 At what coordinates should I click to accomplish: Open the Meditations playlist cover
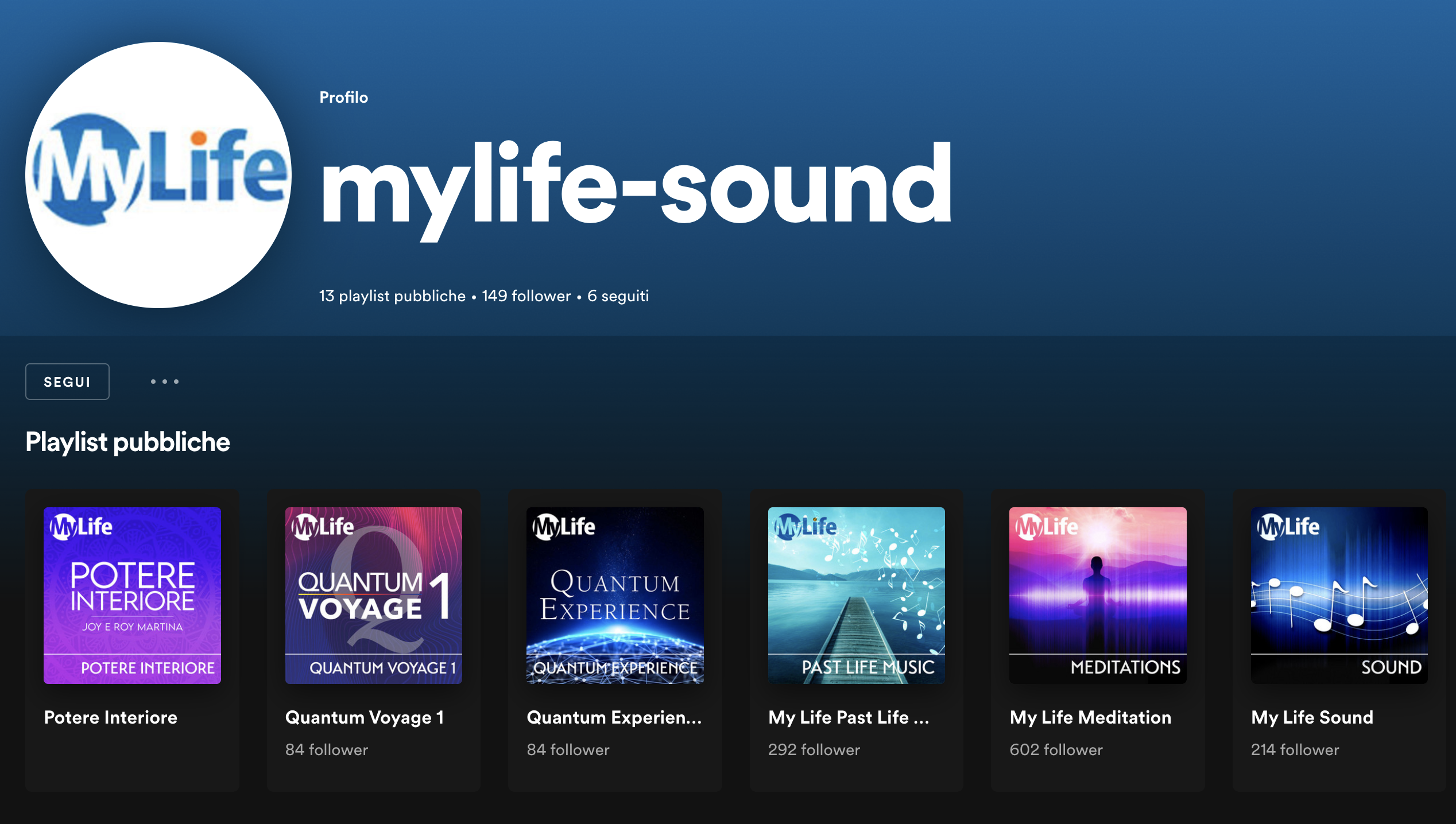pyautogui.click(x=1098, y=595)
